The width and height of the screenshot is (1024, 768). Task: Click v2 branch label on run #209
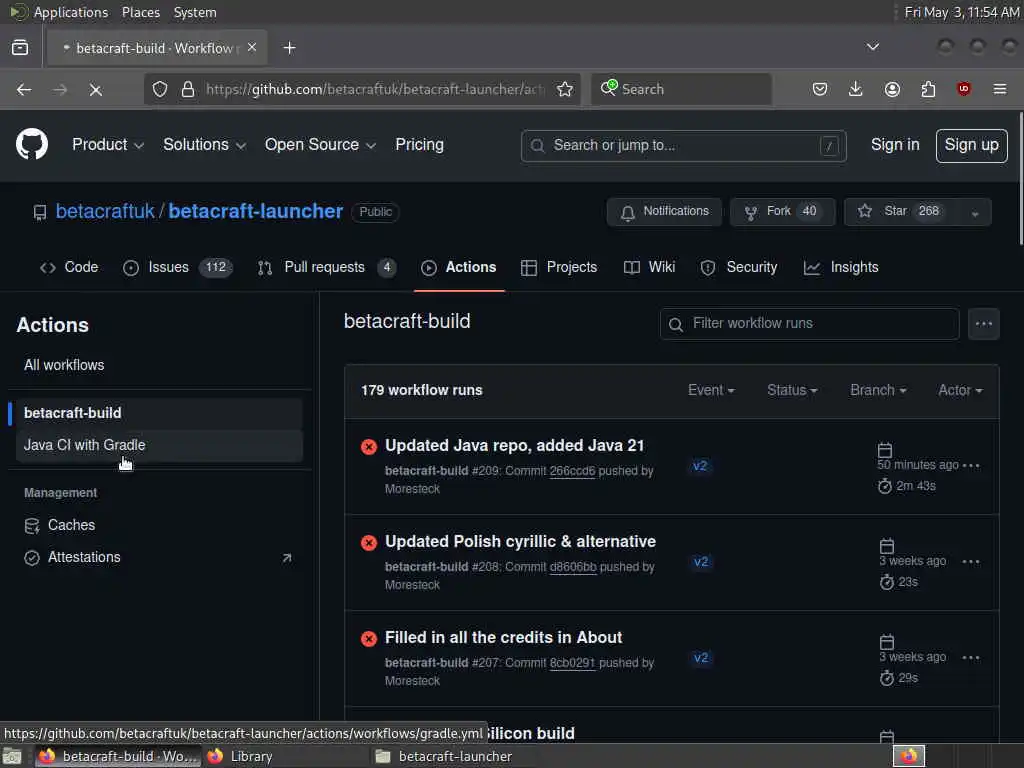(x=699, y=466)
